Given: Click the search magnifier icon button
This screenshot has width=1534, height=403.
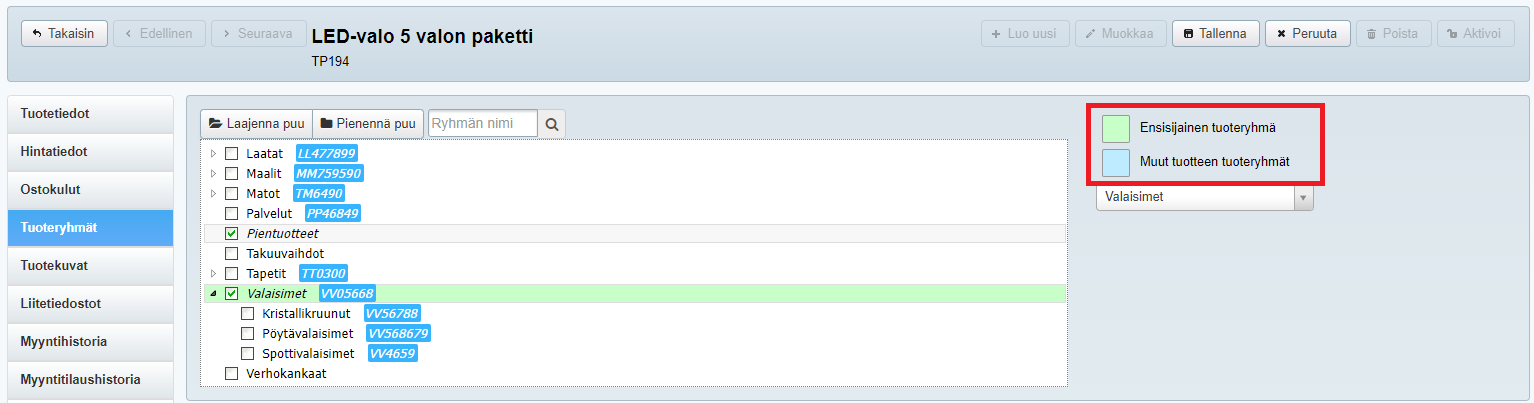Looking at the screenshot, I should (x=551, y=124).
